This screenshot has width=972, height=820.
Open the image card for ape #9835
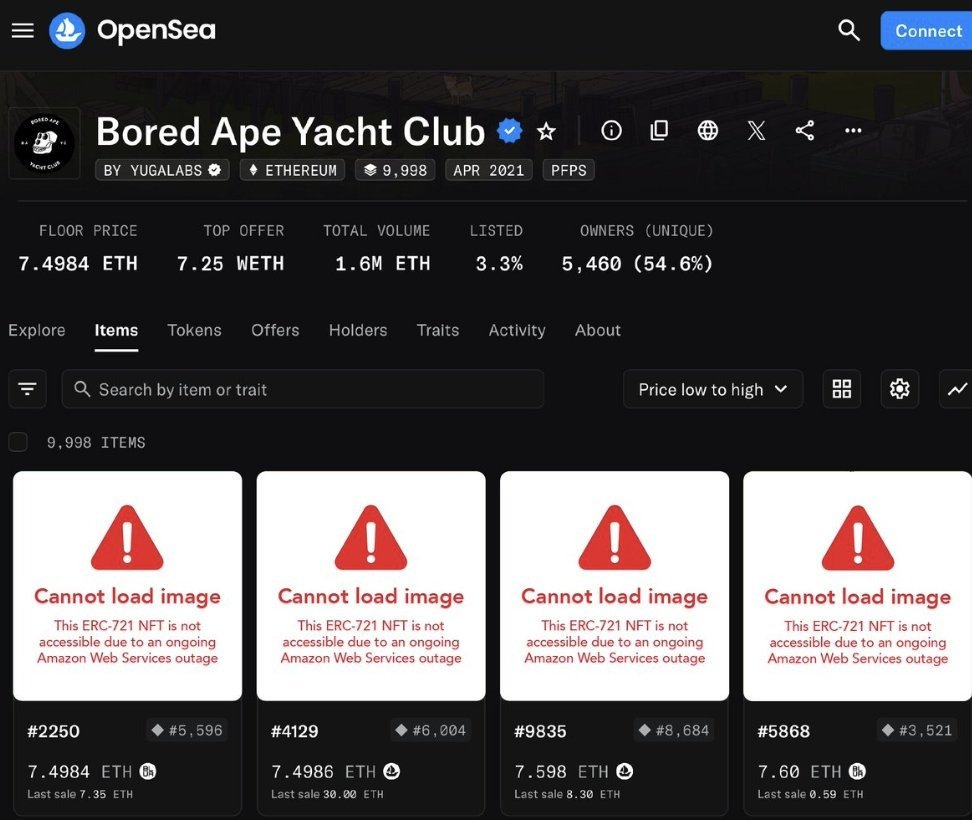coord(614,586)
